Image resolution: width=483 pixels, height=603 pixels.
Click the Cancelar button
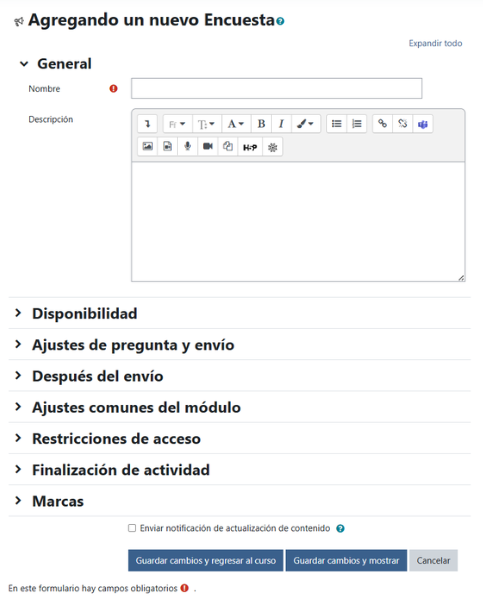tap(433, 560)
